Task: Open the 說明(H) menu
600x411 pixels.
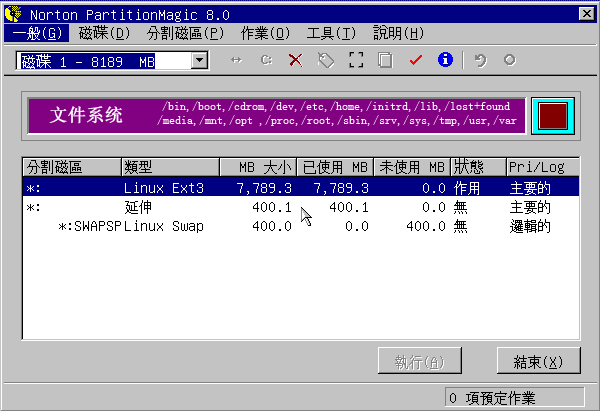Action: [x=398, y=33]
